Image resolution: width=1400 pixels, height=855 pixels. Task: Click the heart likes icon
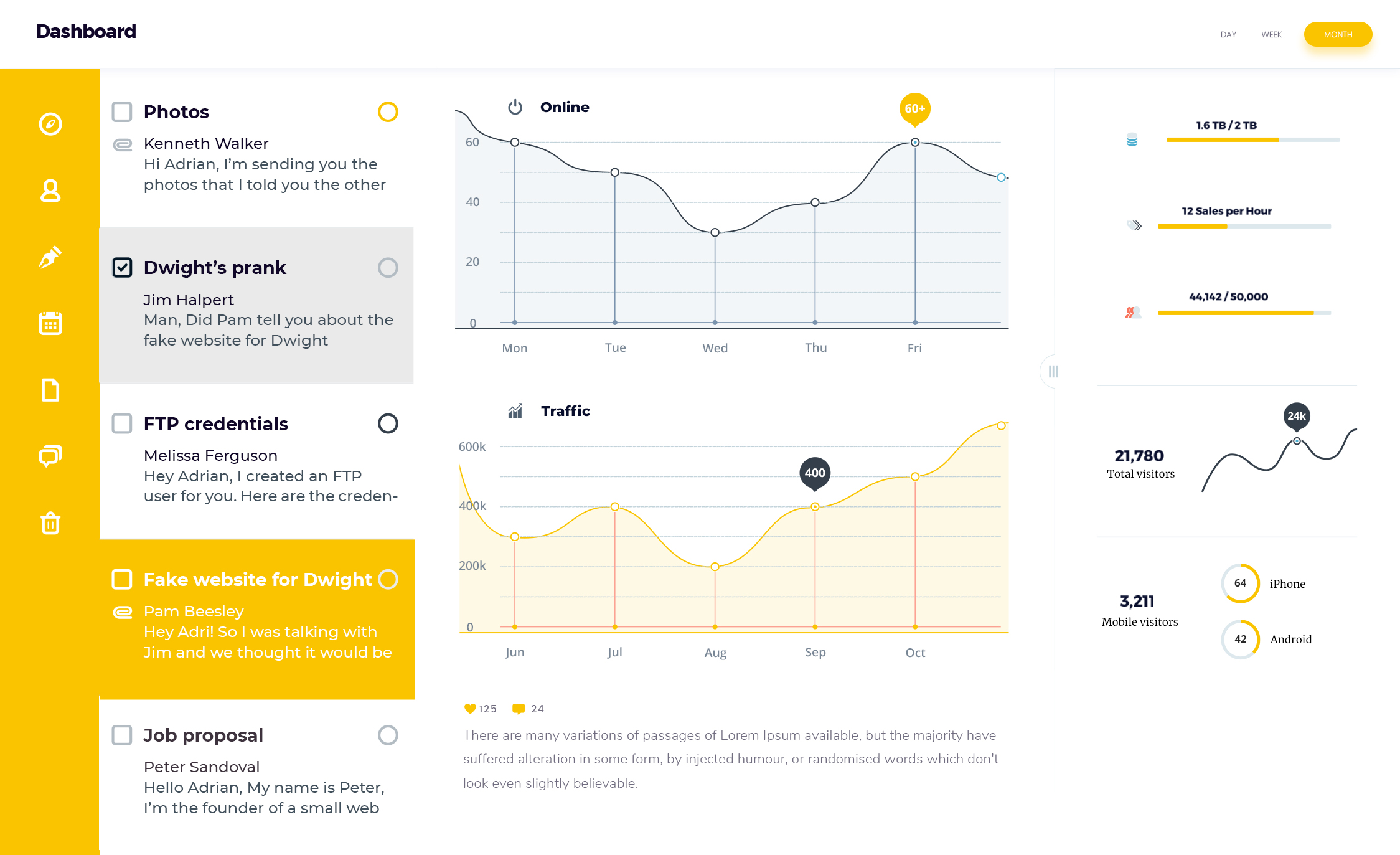tap(470, 709)
